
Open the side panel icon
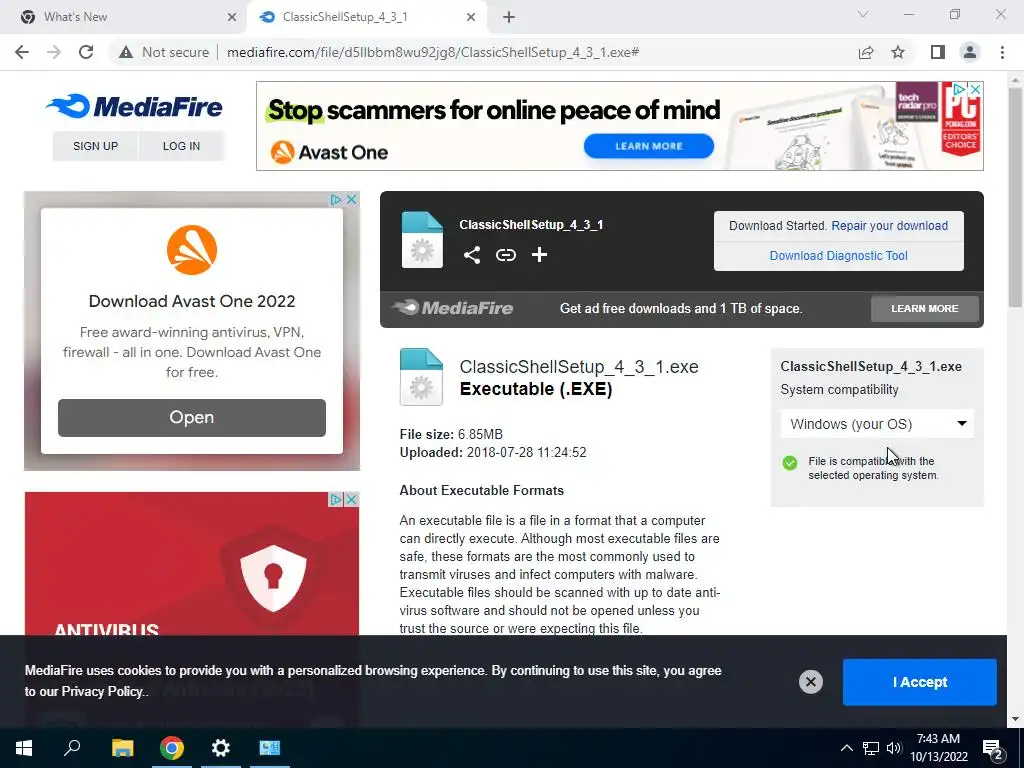[938, 52]
